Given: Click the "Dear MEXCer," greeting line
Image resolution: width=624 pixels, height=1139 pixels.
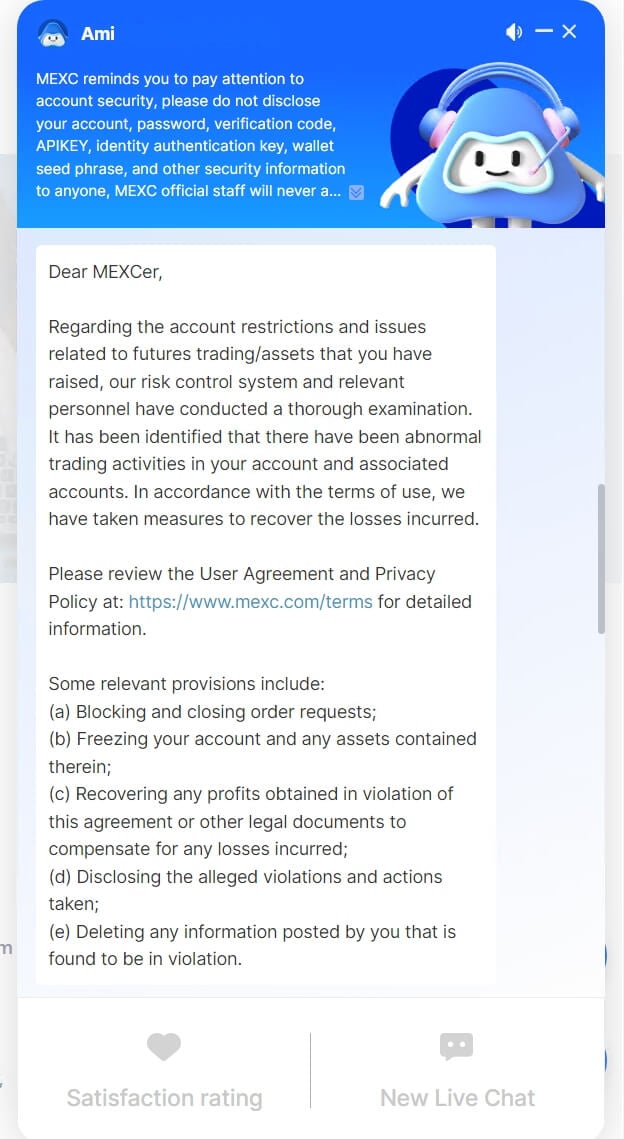Looking at the screenshot, I should [105, 271].
